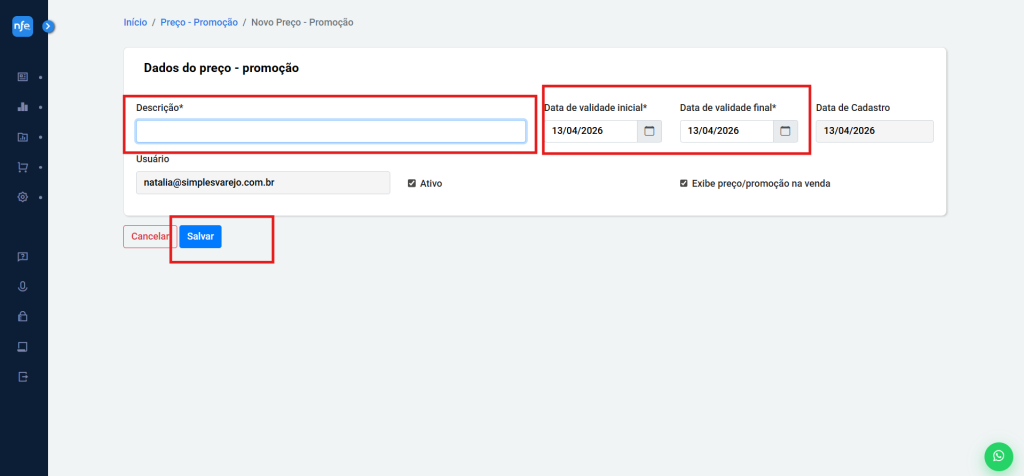The image size is (1024, 476).
Task: Toggle the Ativo checkbox
Action: coord(412,184)
